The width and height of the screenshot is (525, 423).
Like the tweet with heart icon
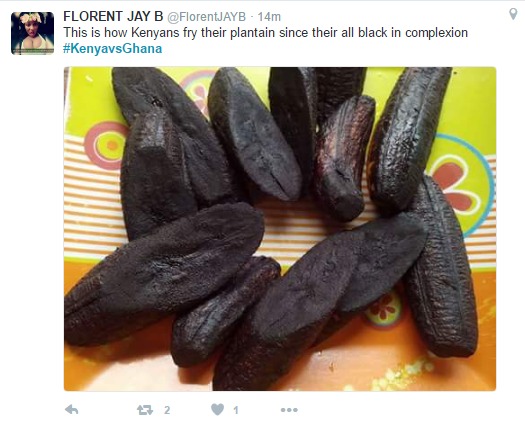pos(218,409)
